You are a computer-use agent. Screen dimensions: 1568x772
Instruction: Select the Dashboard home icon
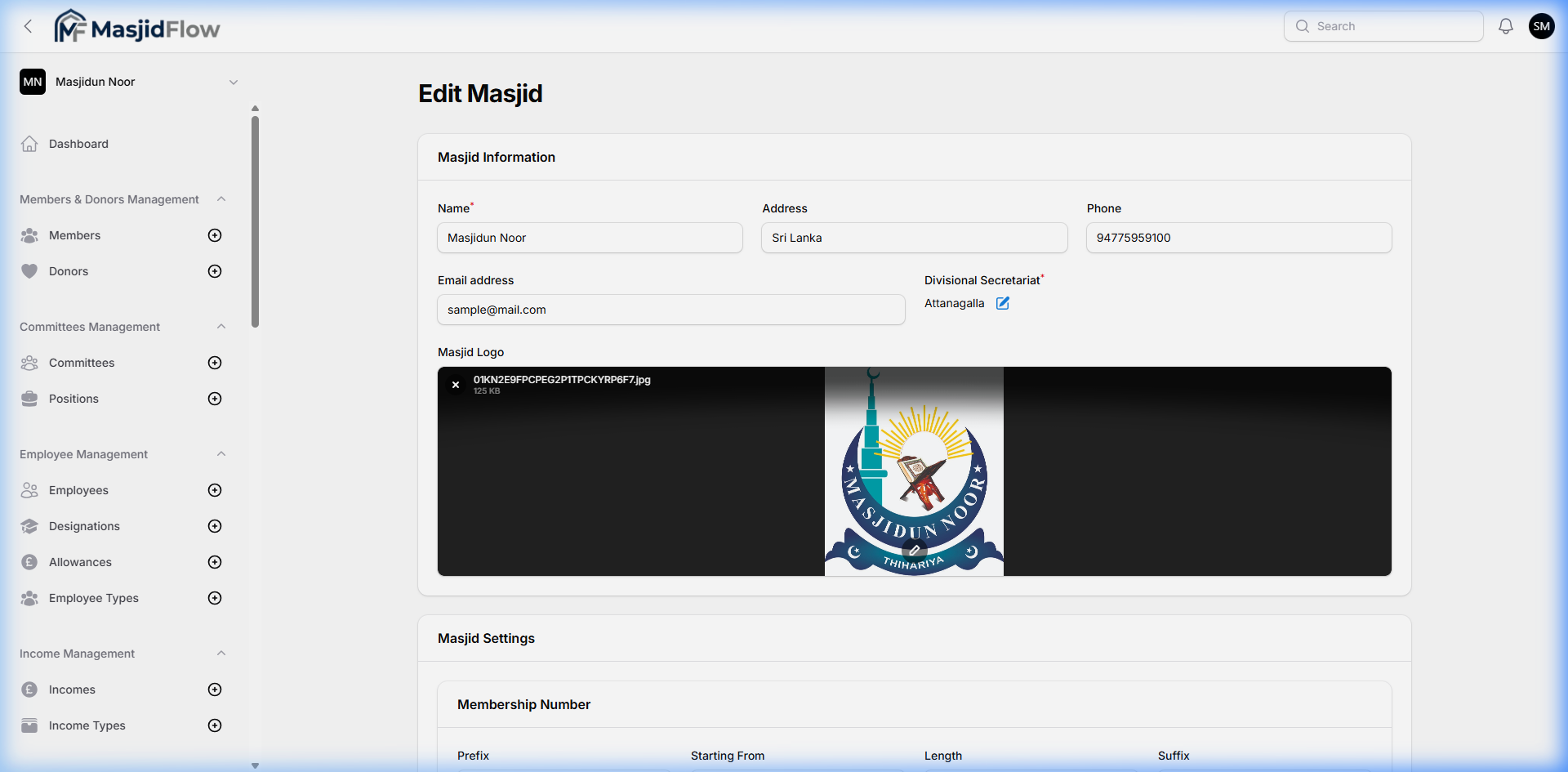tap(29, 143)
